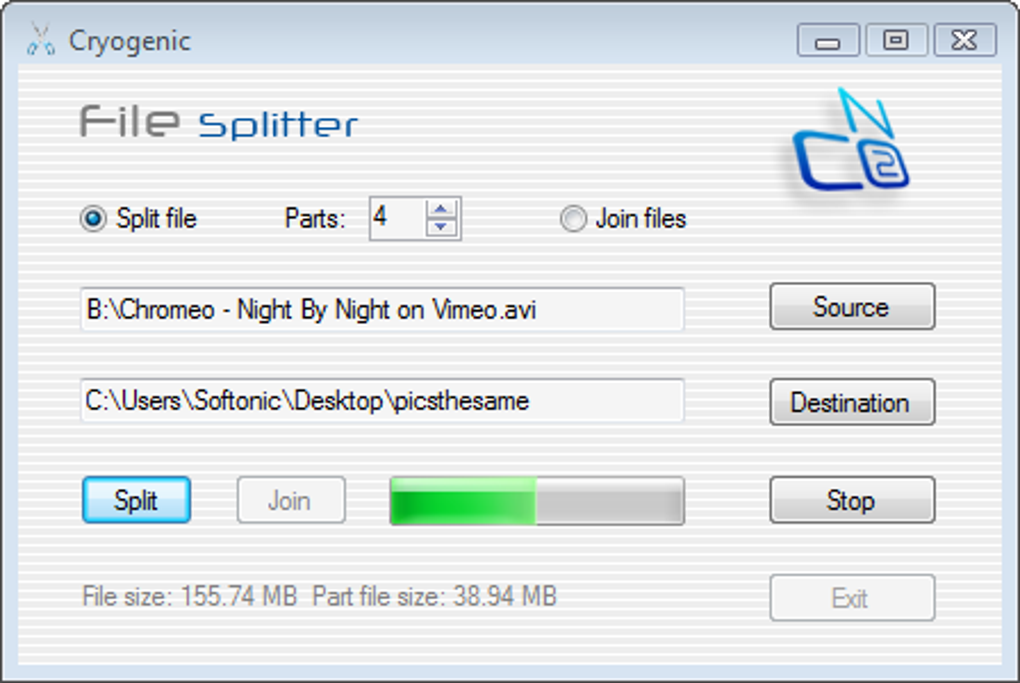1020x683 pixels.
Task: Increase Parts count with up arrow
Action: pos(442,209)
